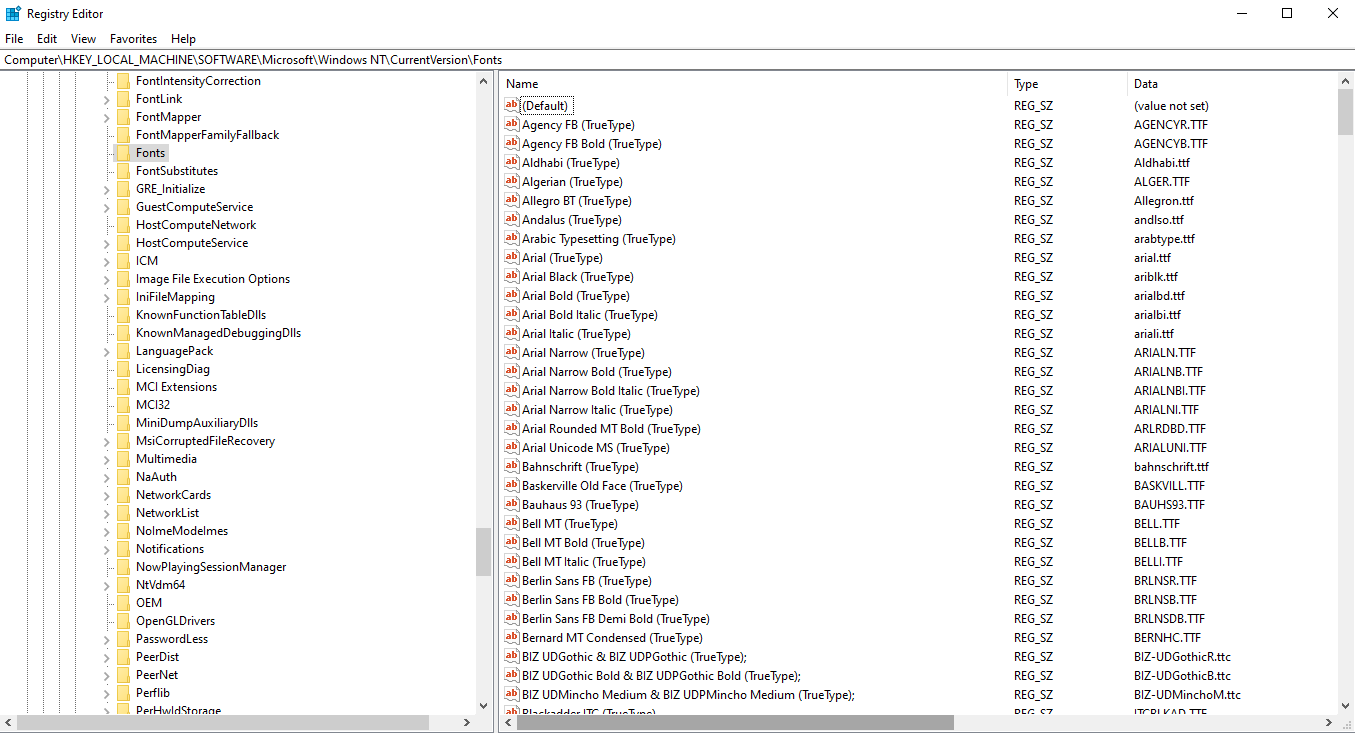The width and height of the screenshot is (1355, 733).
Task: Click the registry path address bar
Action: pyautogui.click(x=677, y=60)
